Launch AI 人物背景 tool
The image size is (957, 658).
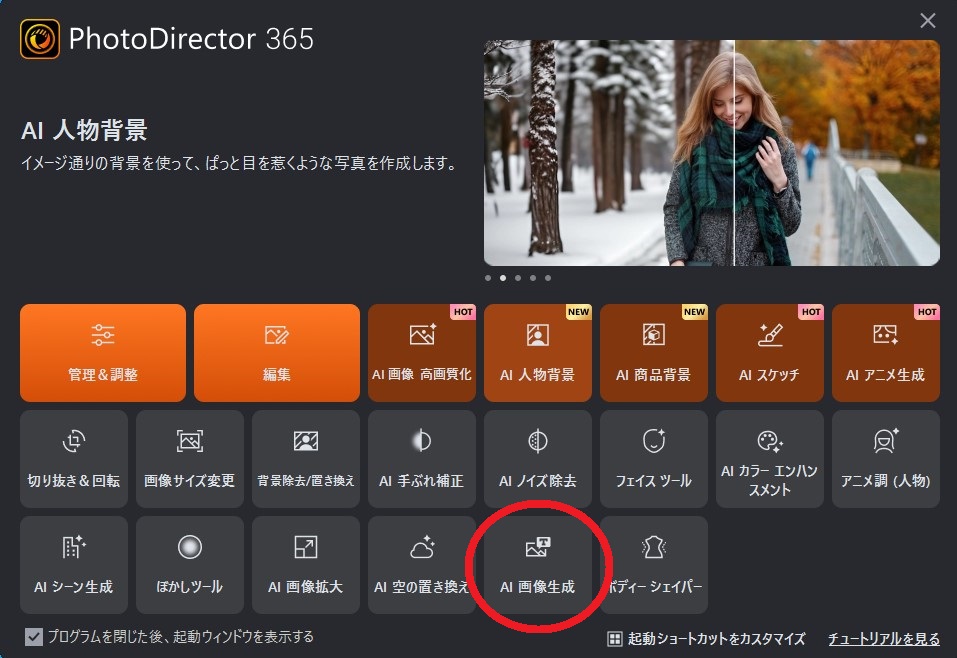(x=538, y=353)
